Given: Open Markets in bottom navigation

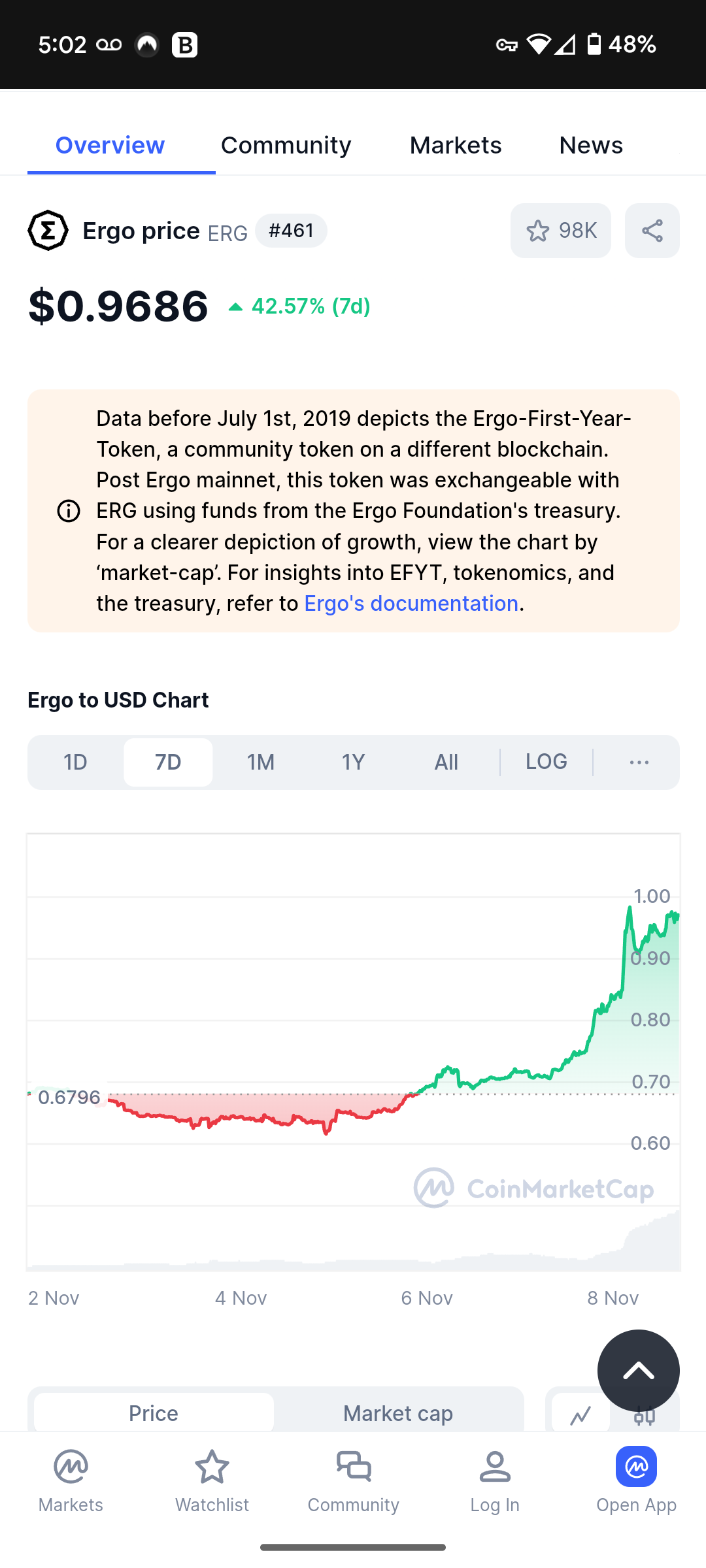Looking at the screenshot, I should (71, 1480).
